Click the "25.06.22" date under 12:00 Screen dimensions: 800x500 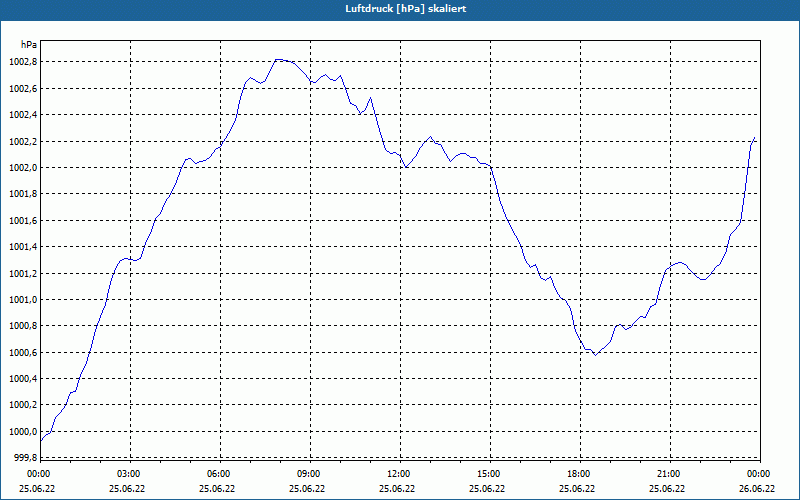tap(397, 489)
